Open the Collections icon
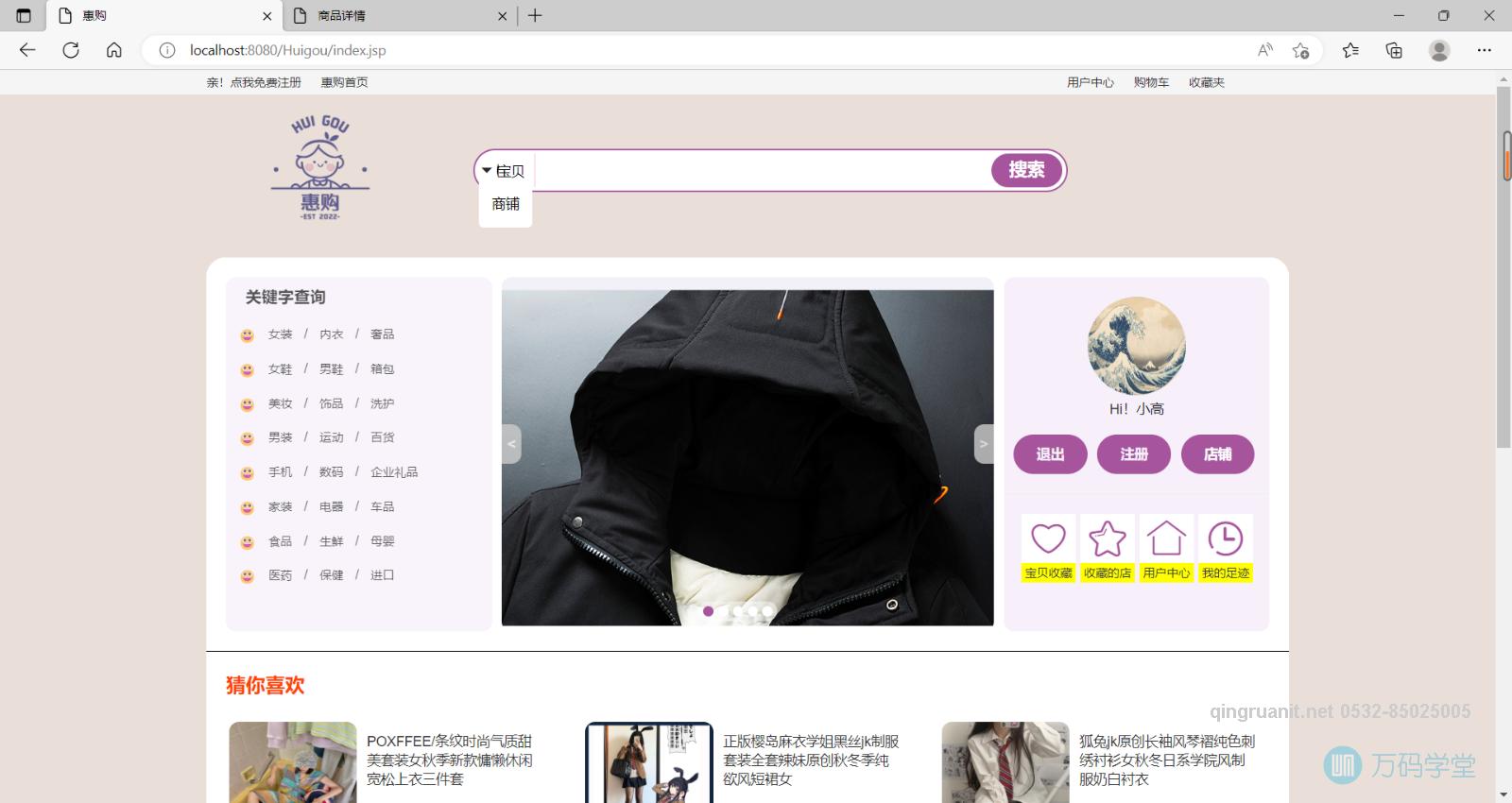The width and height of the screenshot is (1512, 803). tap(1394, 50)
